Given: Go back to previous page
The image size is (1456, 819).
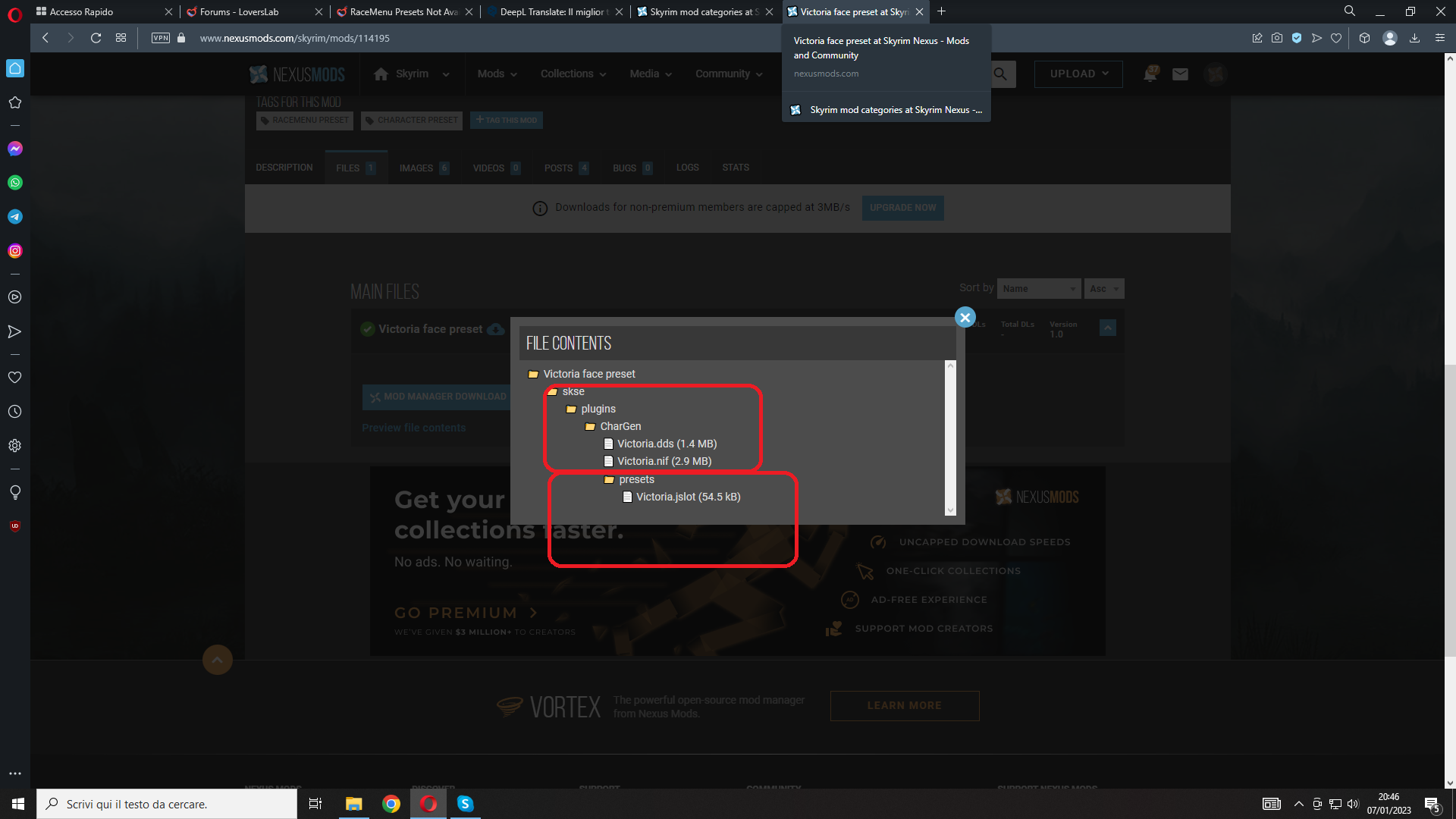Looking at the screenshot, I should [45, 38].
